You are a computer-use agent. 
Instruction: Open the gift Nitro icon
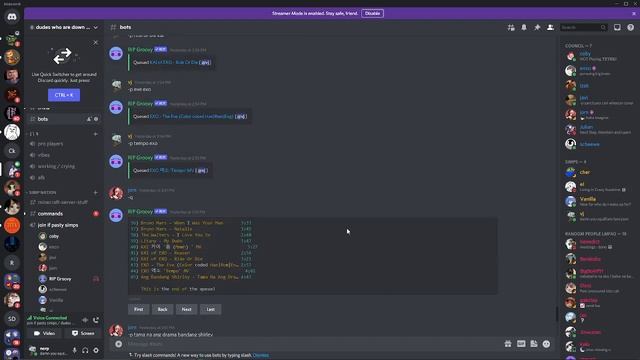pos(508,344)
